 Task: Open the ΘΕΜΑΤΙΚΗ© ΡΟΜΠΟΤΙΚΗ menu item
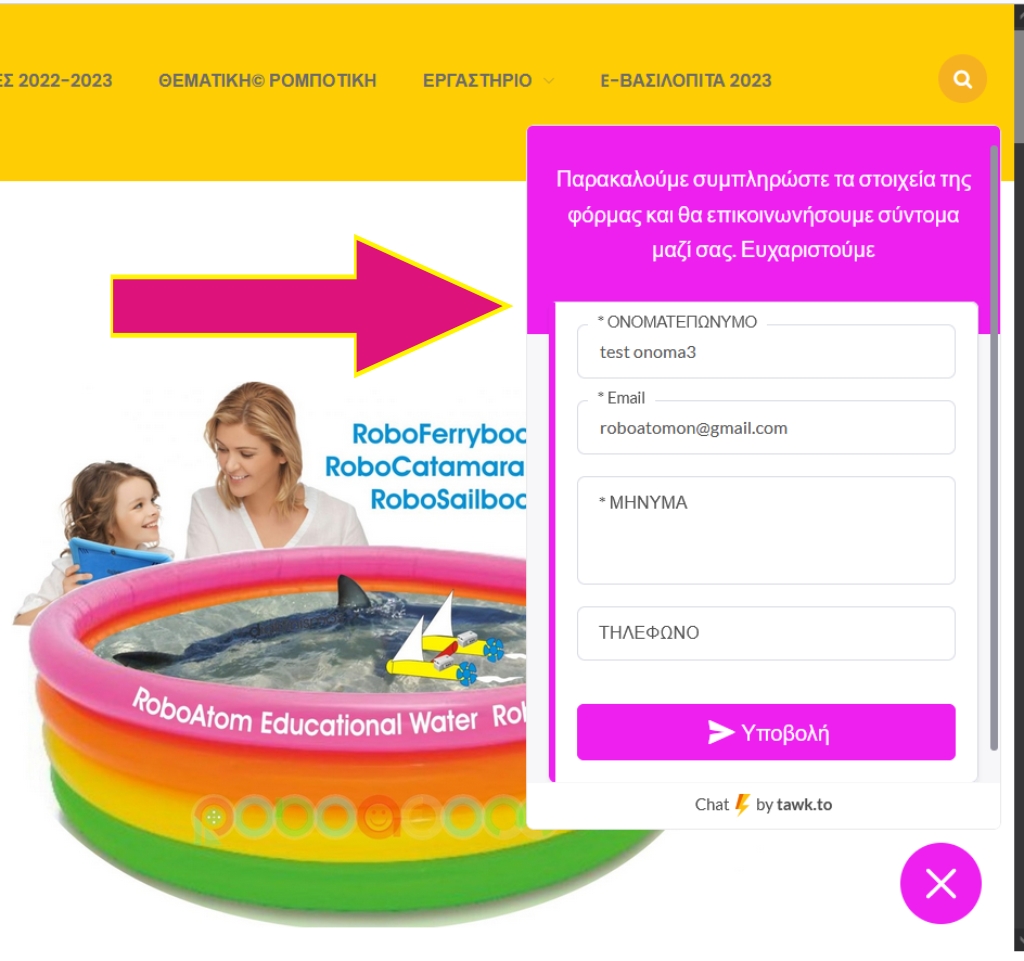pos(267,80)
